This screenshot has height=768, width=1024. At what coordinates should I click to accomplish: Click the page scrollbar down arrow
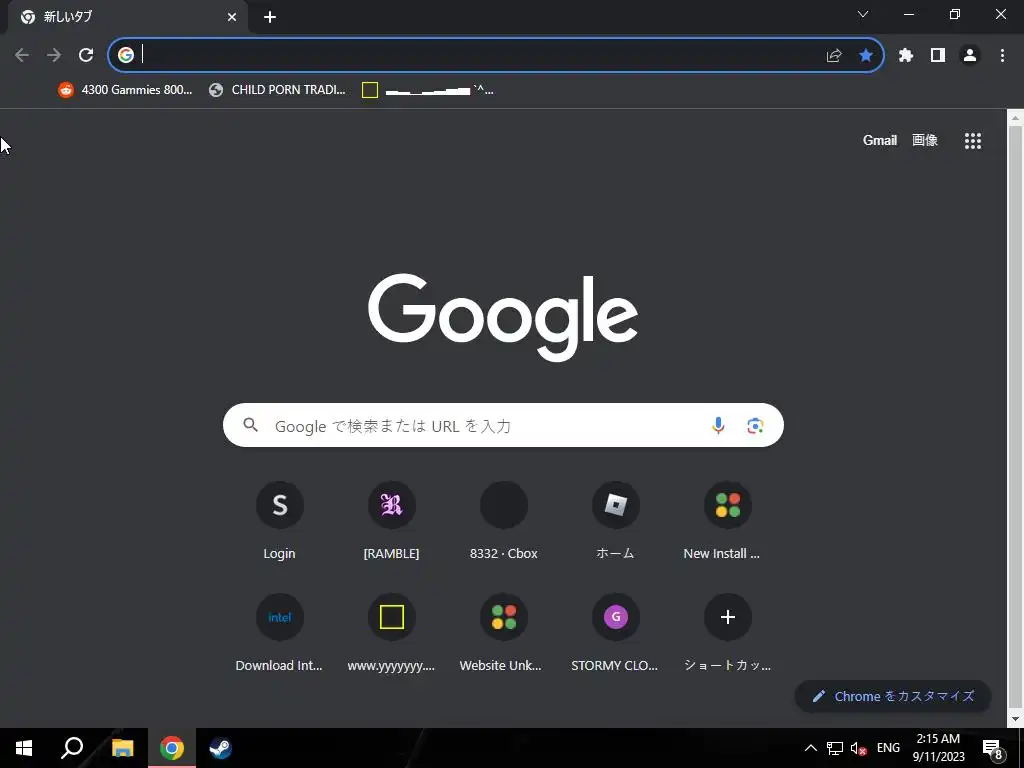click(x=1015, y=719)
